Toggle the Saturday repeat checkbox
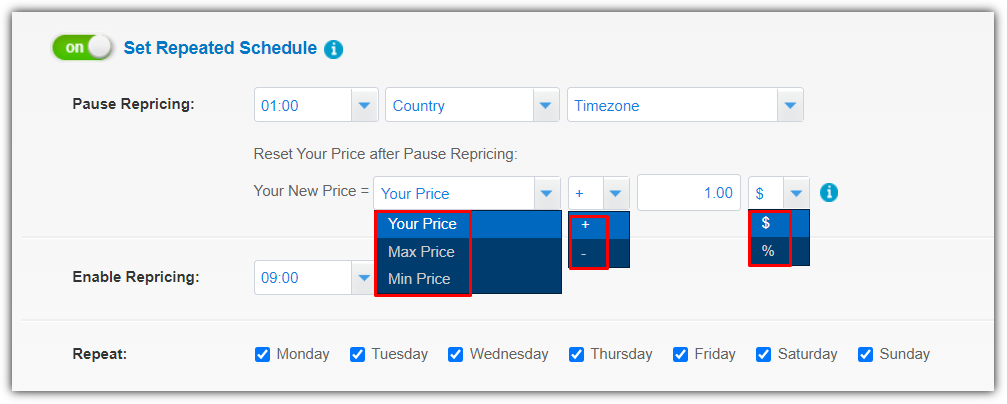This screenshot has width=1007, height=404. [763, 355]
